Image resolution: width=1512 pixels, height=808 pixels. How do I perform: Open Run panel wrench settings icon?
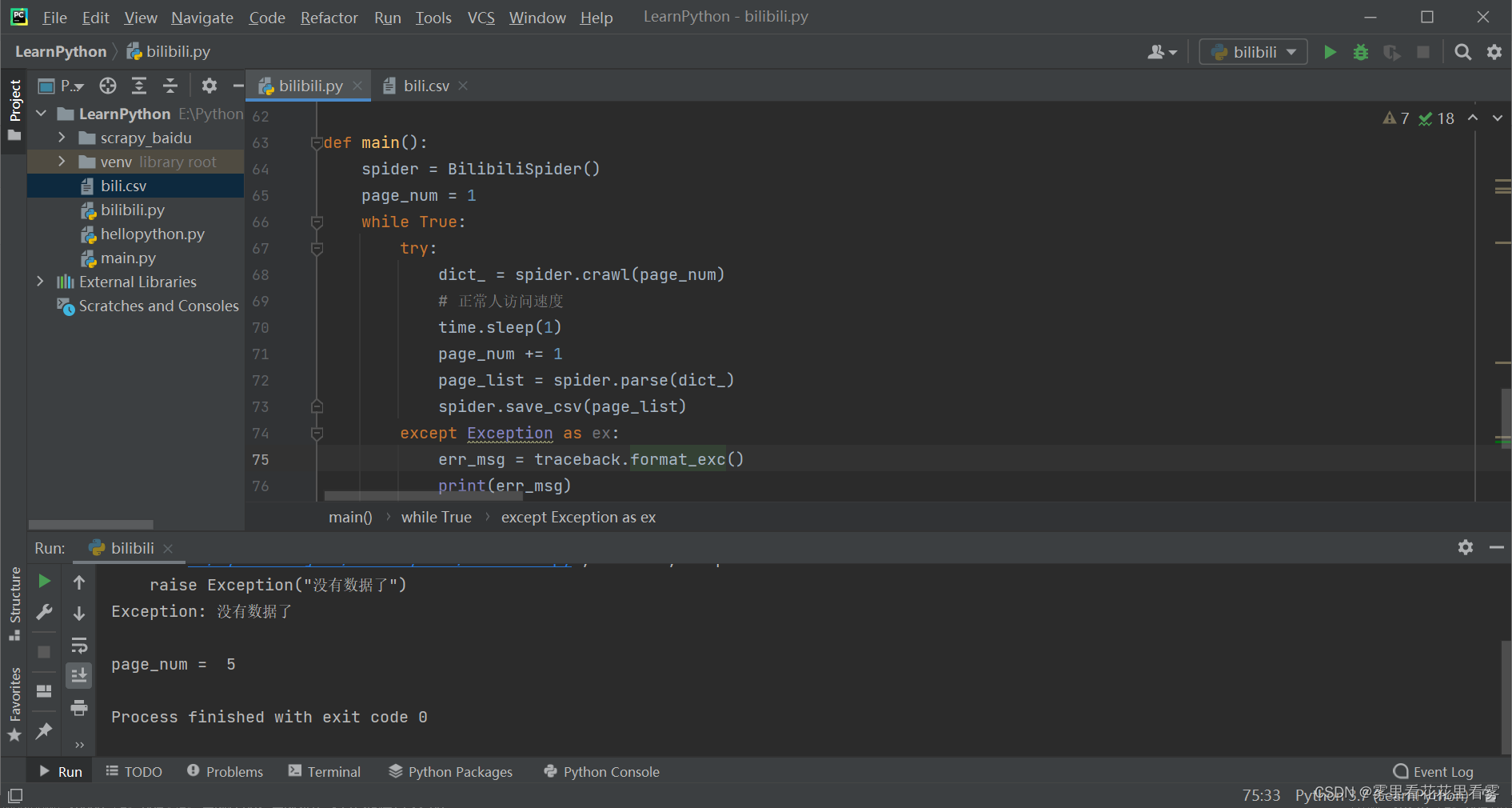click(x=45, y=613)
